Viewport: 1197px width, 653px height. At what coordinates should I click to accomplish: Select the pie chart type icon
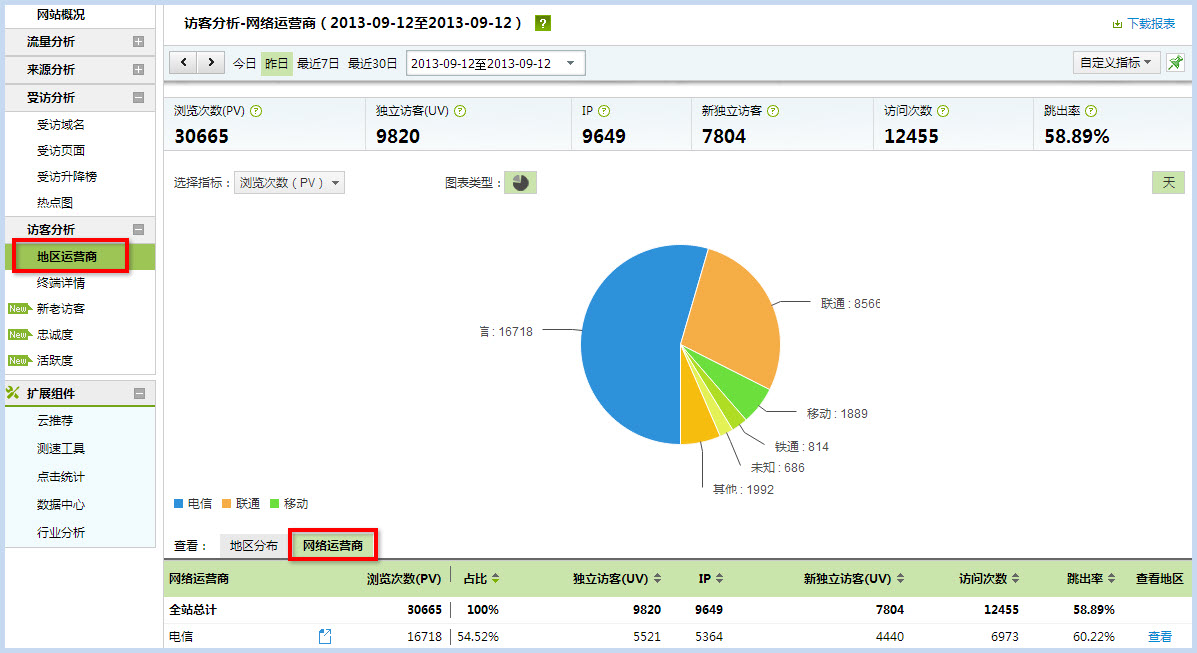[521, 183]
